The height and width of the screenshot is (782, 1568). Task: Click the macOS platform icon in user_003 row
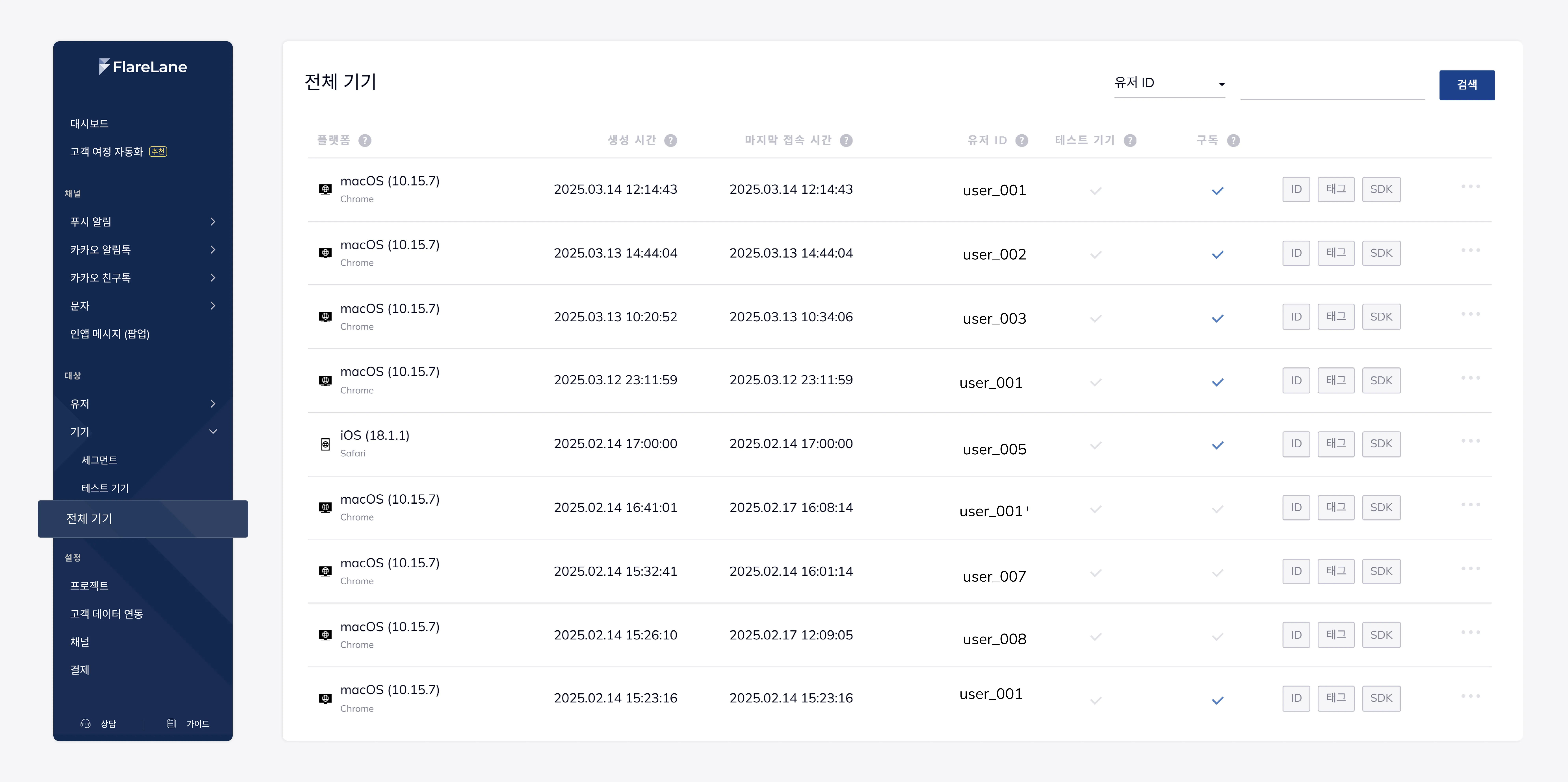[x=325, y=317]
